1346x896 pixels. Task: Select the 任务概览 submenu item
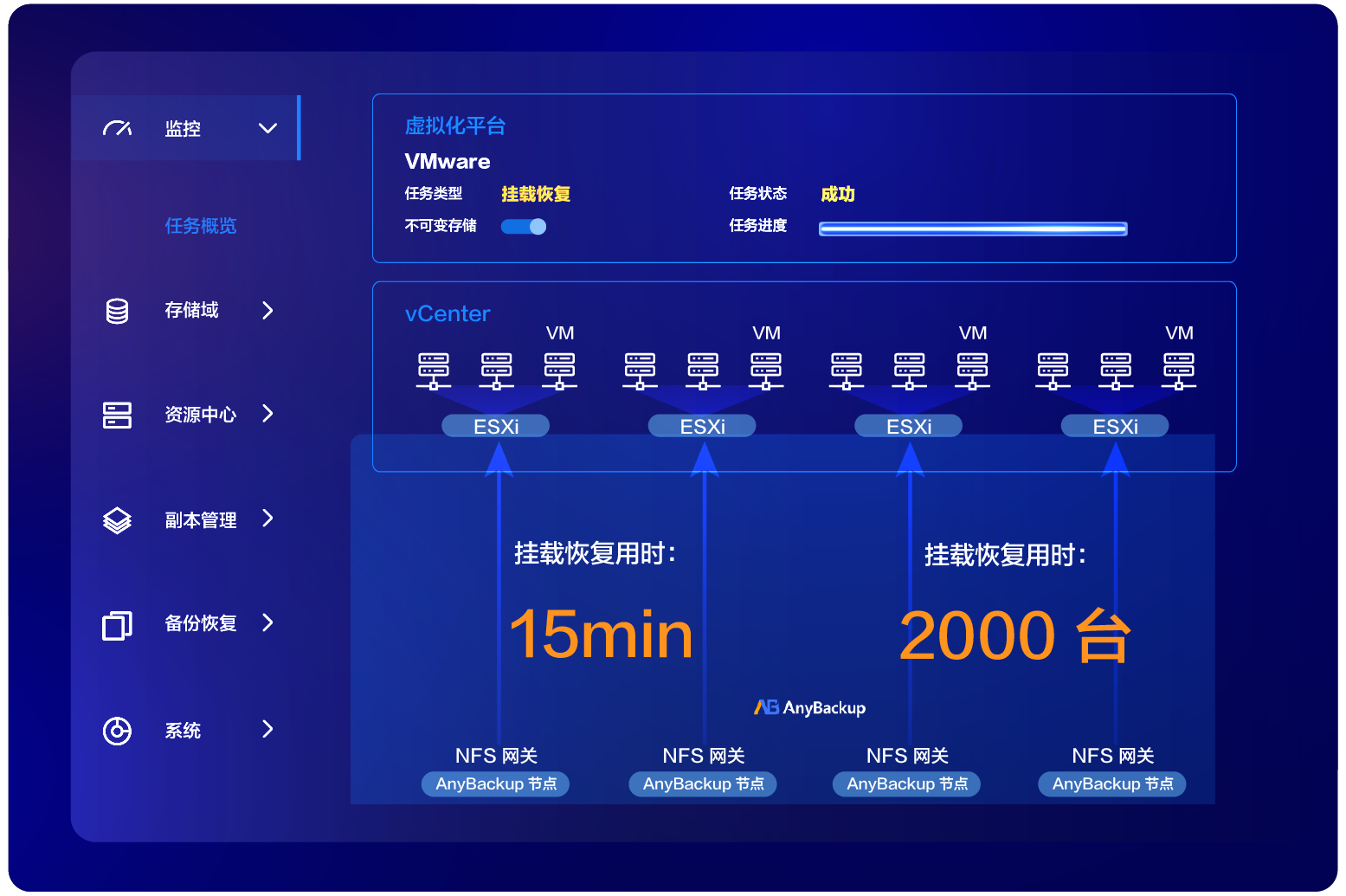[x=201, y=226]
